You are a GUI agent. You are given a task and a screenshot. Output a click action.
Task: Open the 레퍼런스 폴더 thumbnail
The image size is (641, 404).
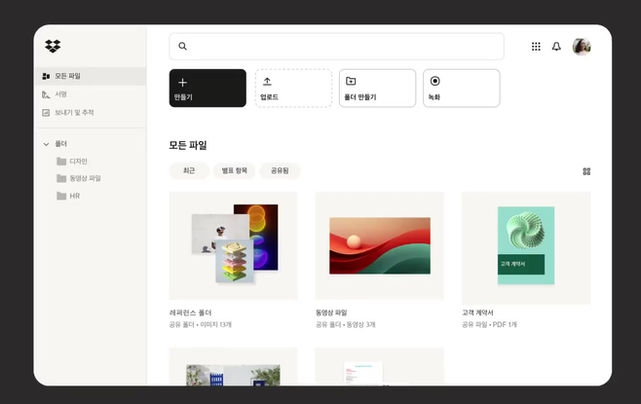click(x=233, y=245)
